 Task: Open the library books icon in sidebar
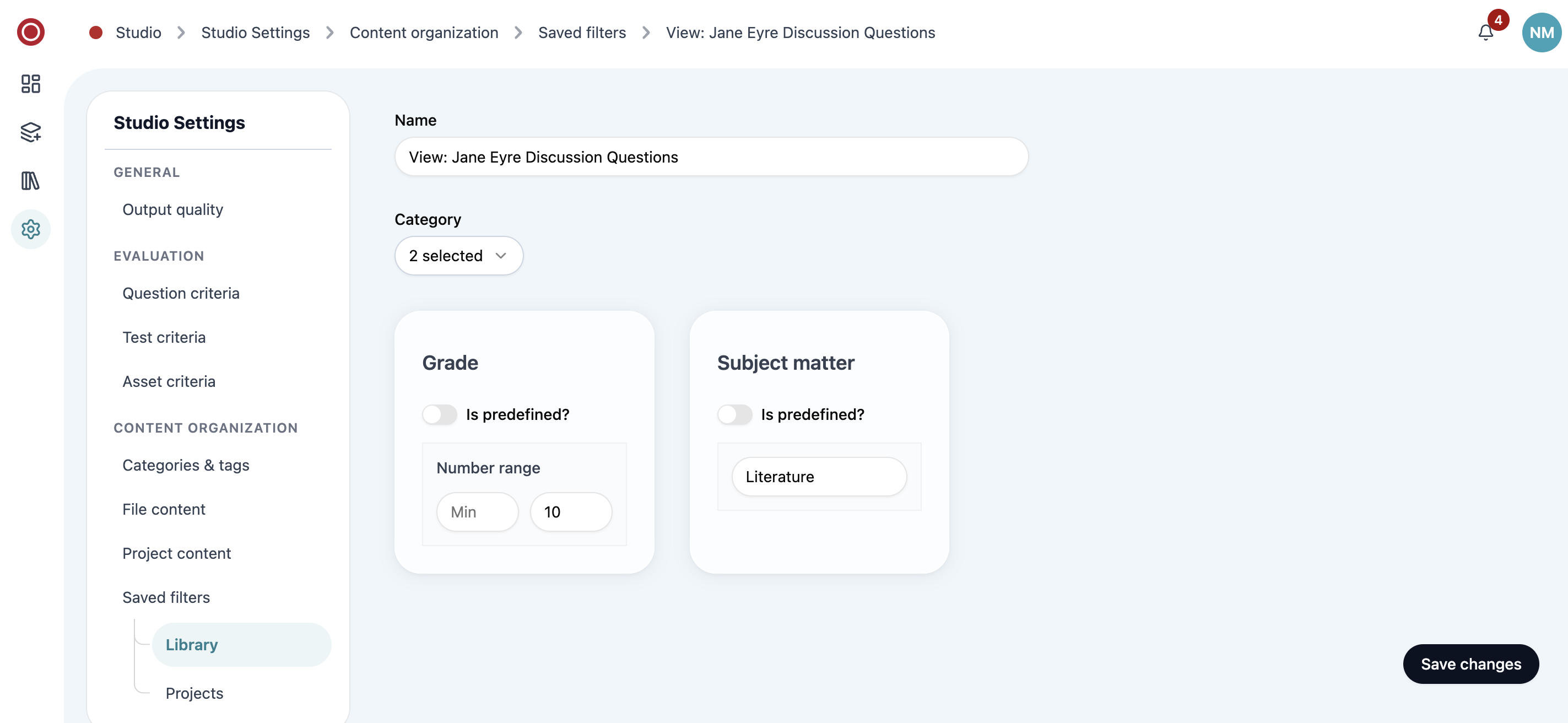click(x=30, y=181)
